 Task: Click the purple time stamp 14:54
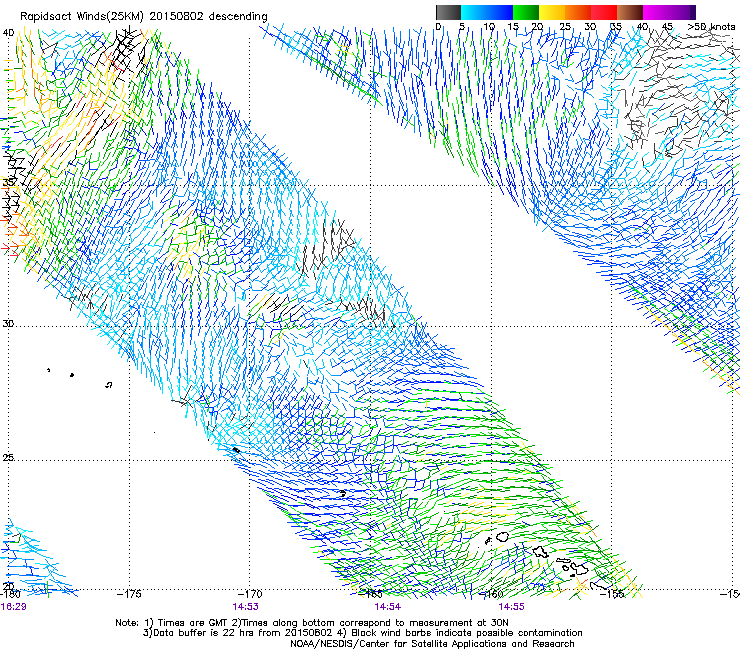(387, 607)
